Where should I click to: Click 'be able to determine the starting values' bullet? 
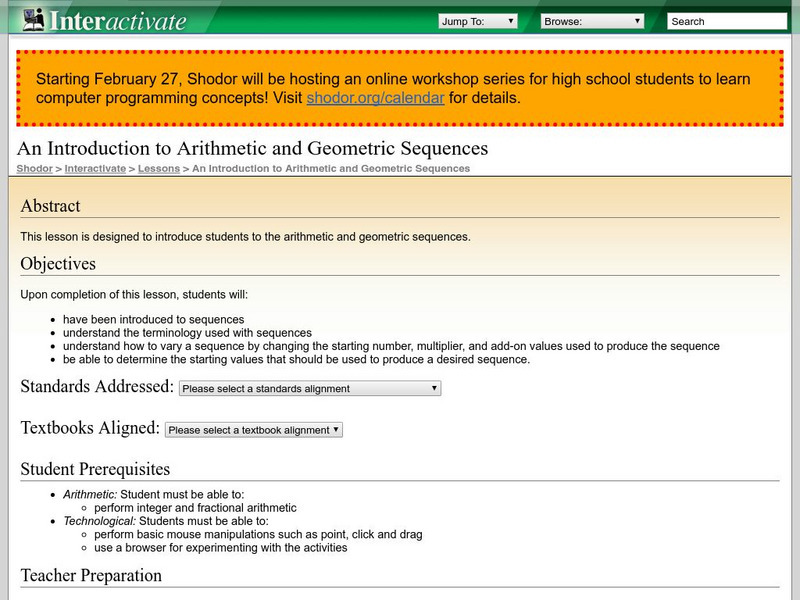point(296,359)
